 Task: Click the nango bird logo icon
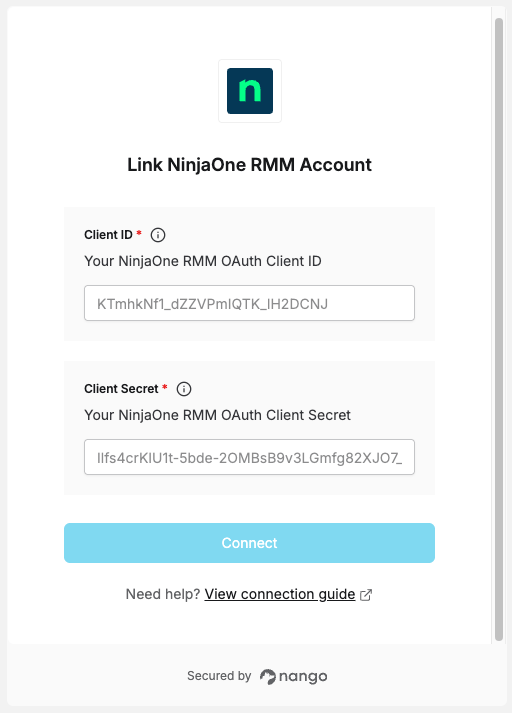(x=268, y=677)
